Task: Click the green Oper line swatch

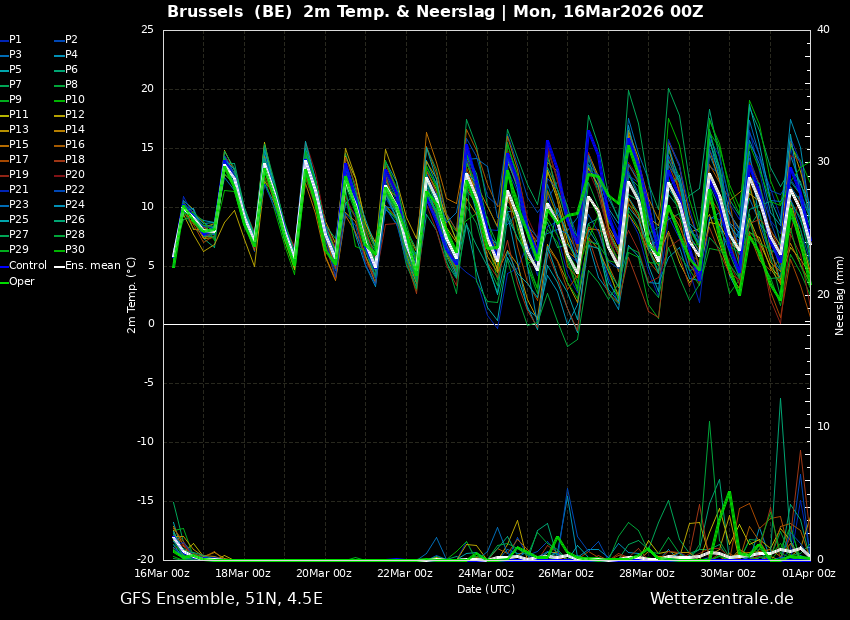Action: pos(4,282)
